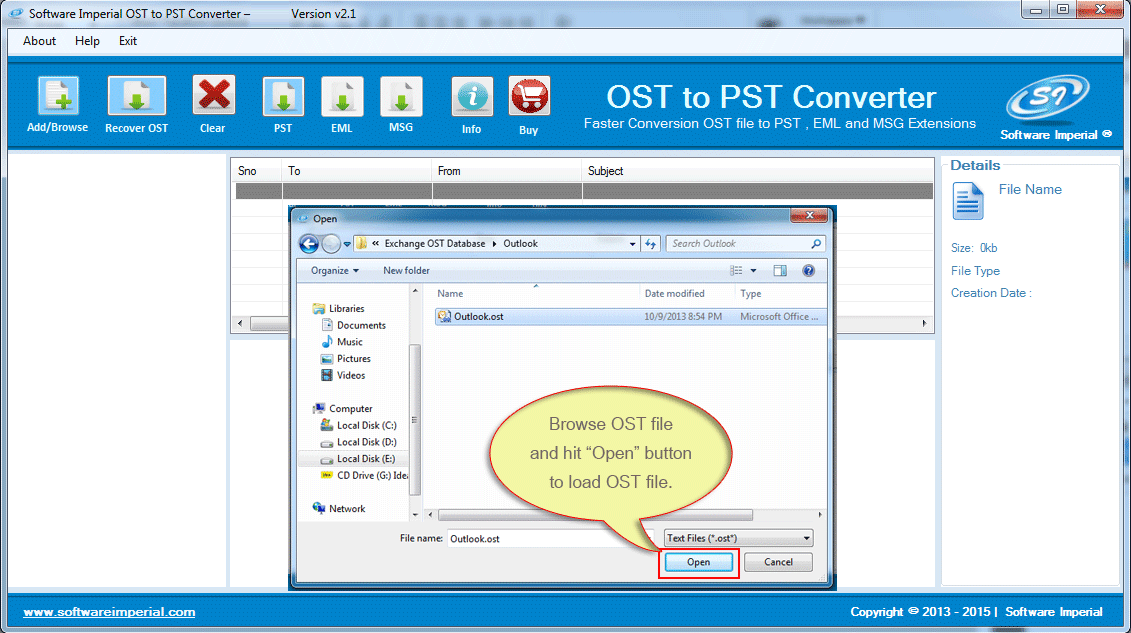Click the navigation pane up arrow
This screenshot has height=633, width=1131.
click(x=415, y=291)
